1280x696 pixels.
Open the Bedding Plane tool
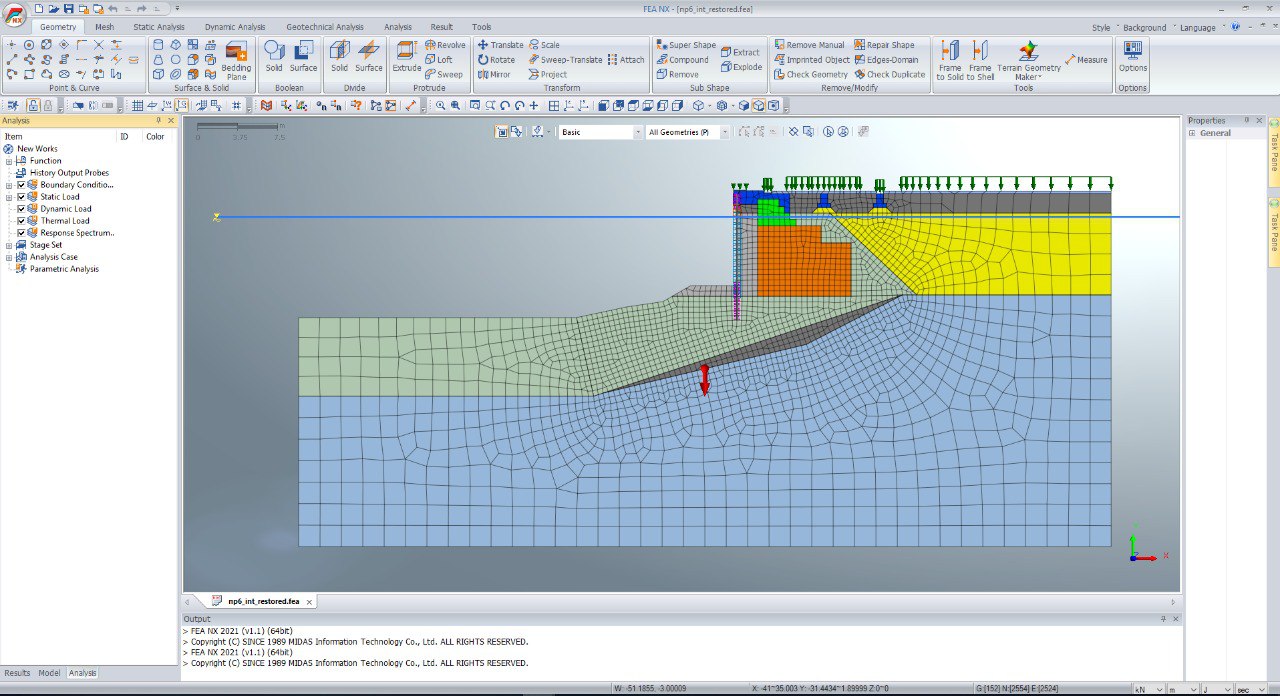[236, 60]
